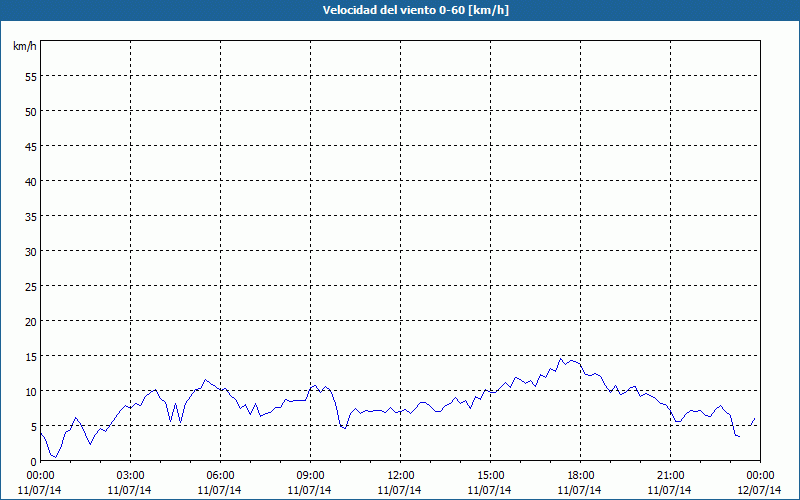Click the y-axis value '5'
Viewport: 800px width, 500px height.
[x=34, y=427]
